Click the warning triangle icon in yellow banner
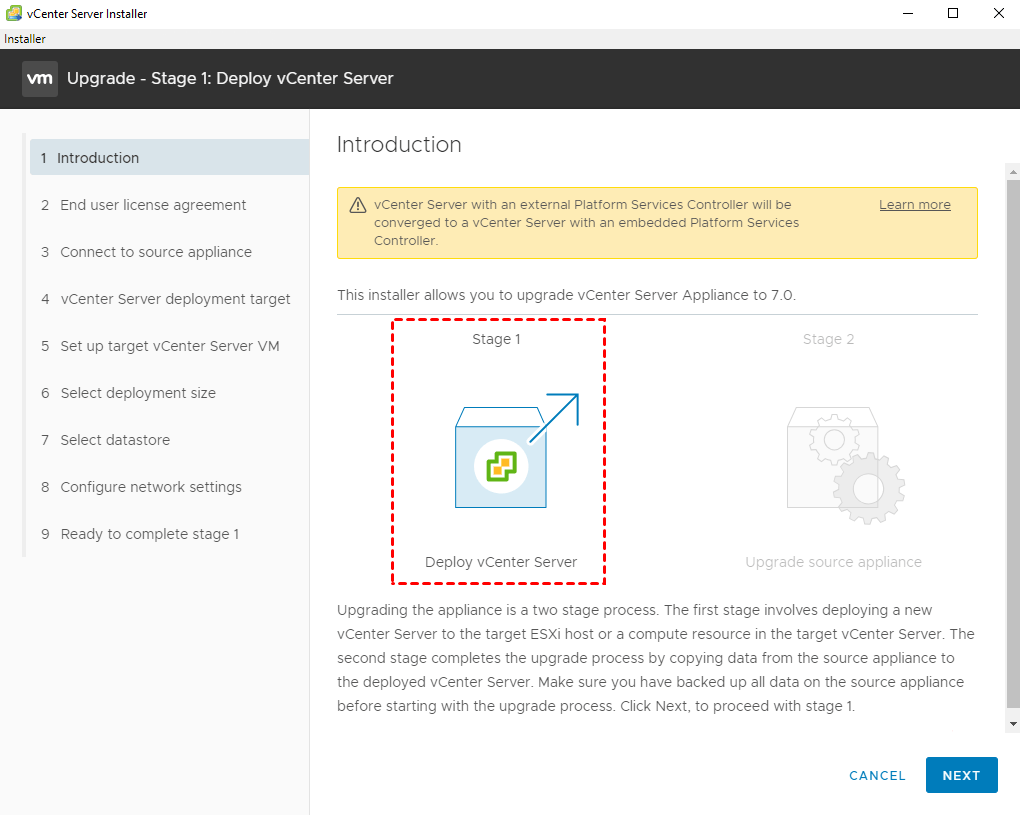This screenshot has width=1020, height=815. 358,206
